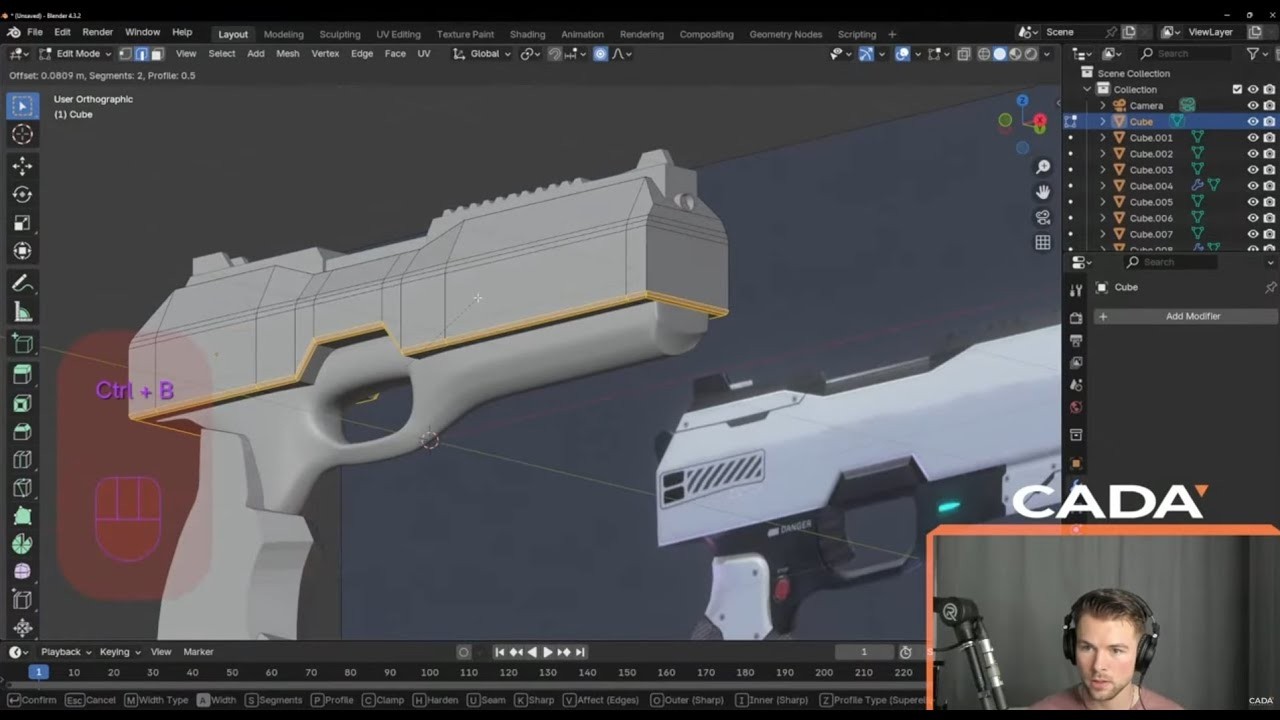Click the play animation button
The height and width of the screenshot is (720, 1280).
547,652
